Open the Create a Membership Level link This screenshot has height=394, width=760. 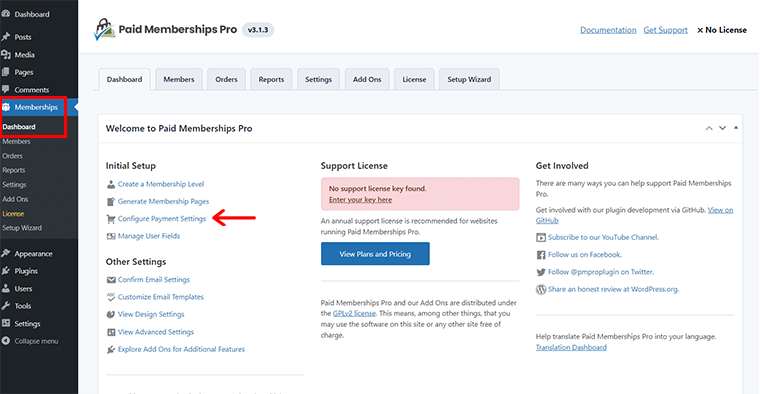point(161,184)
